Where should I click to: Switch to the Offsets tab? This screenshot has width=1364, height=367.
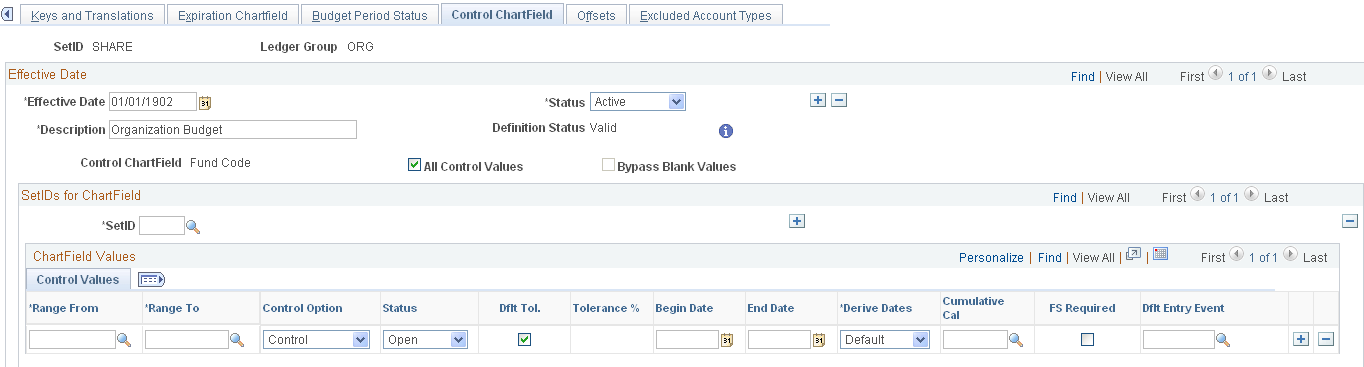coord(596,15)
